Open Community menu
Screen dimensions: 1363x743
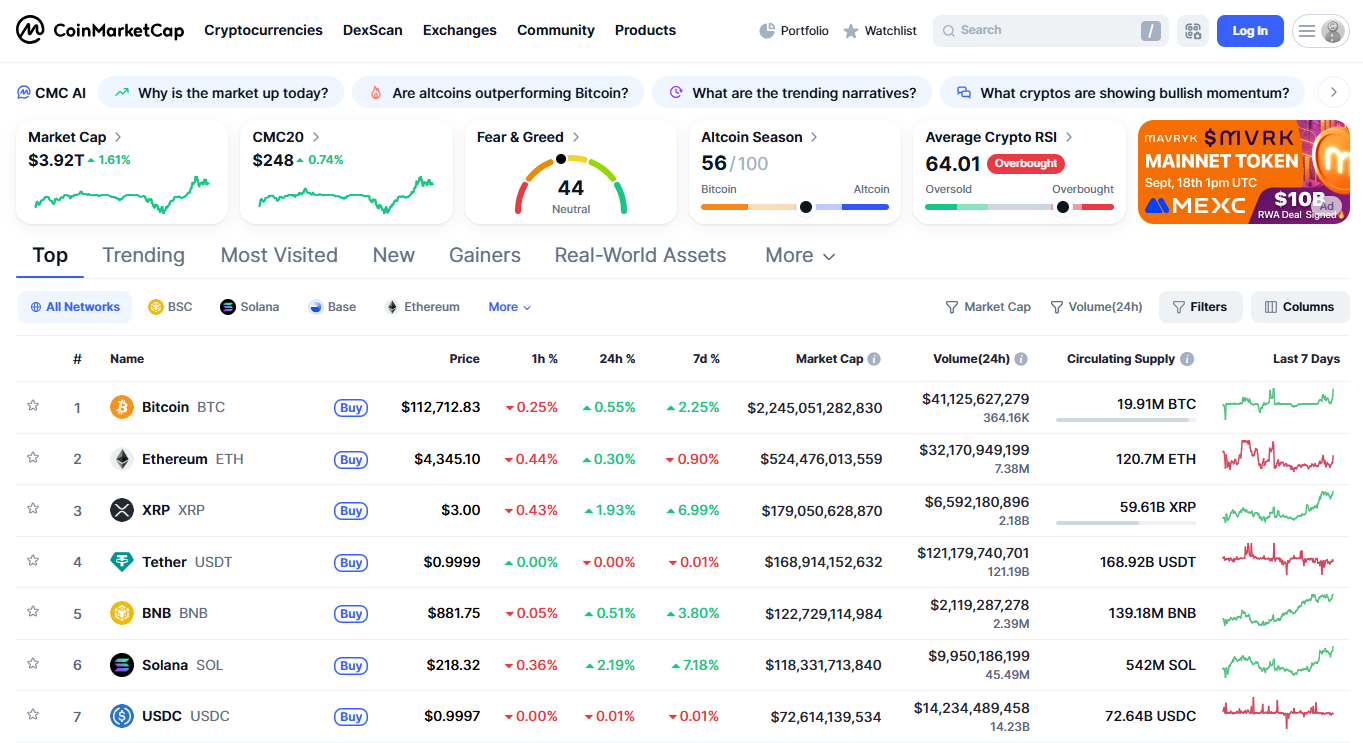point(556,30)
